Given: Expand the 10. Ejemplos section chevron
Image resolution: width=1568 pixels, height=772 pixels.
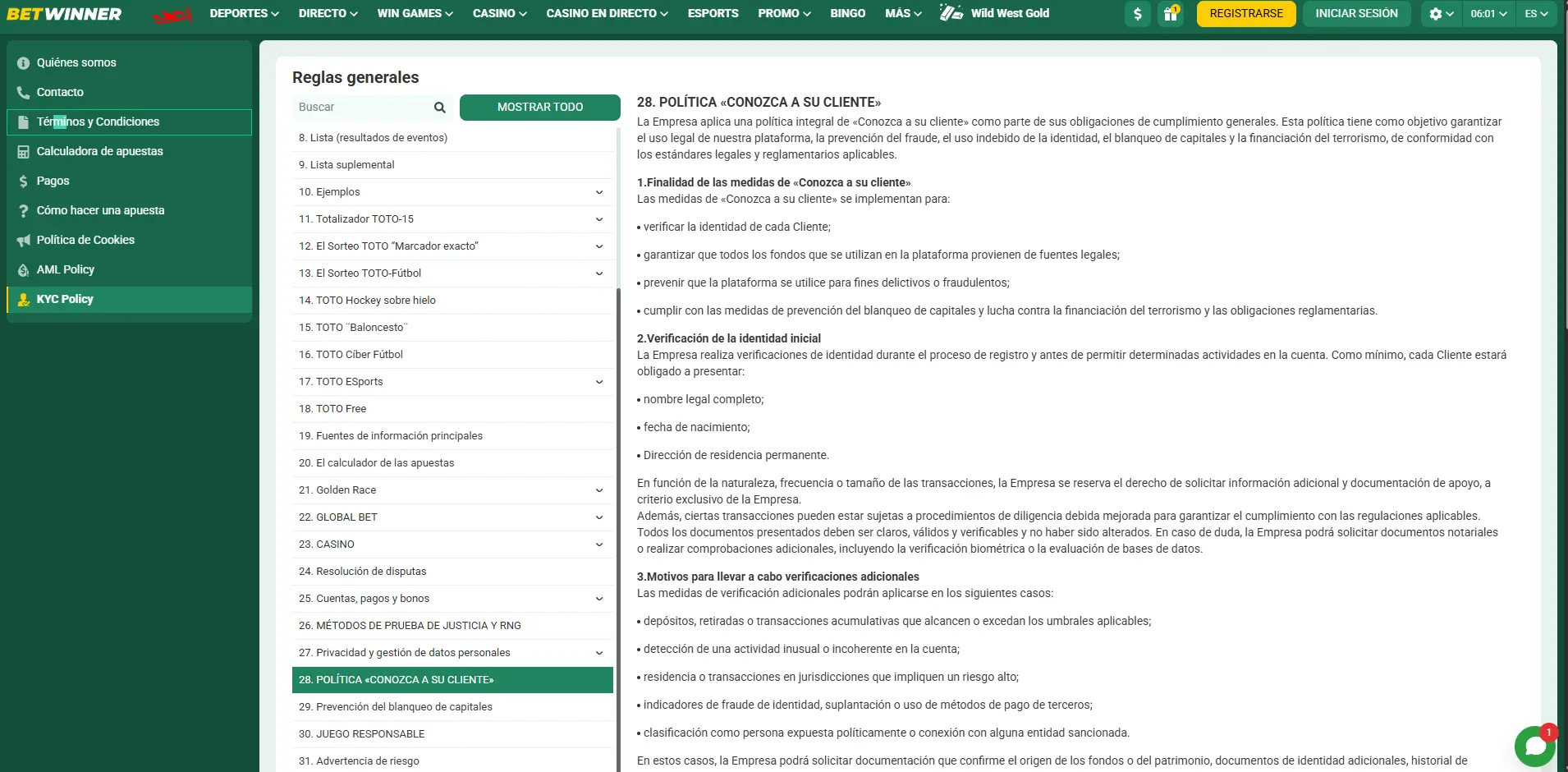Looking at the screenshot, I should pos(599,192).
